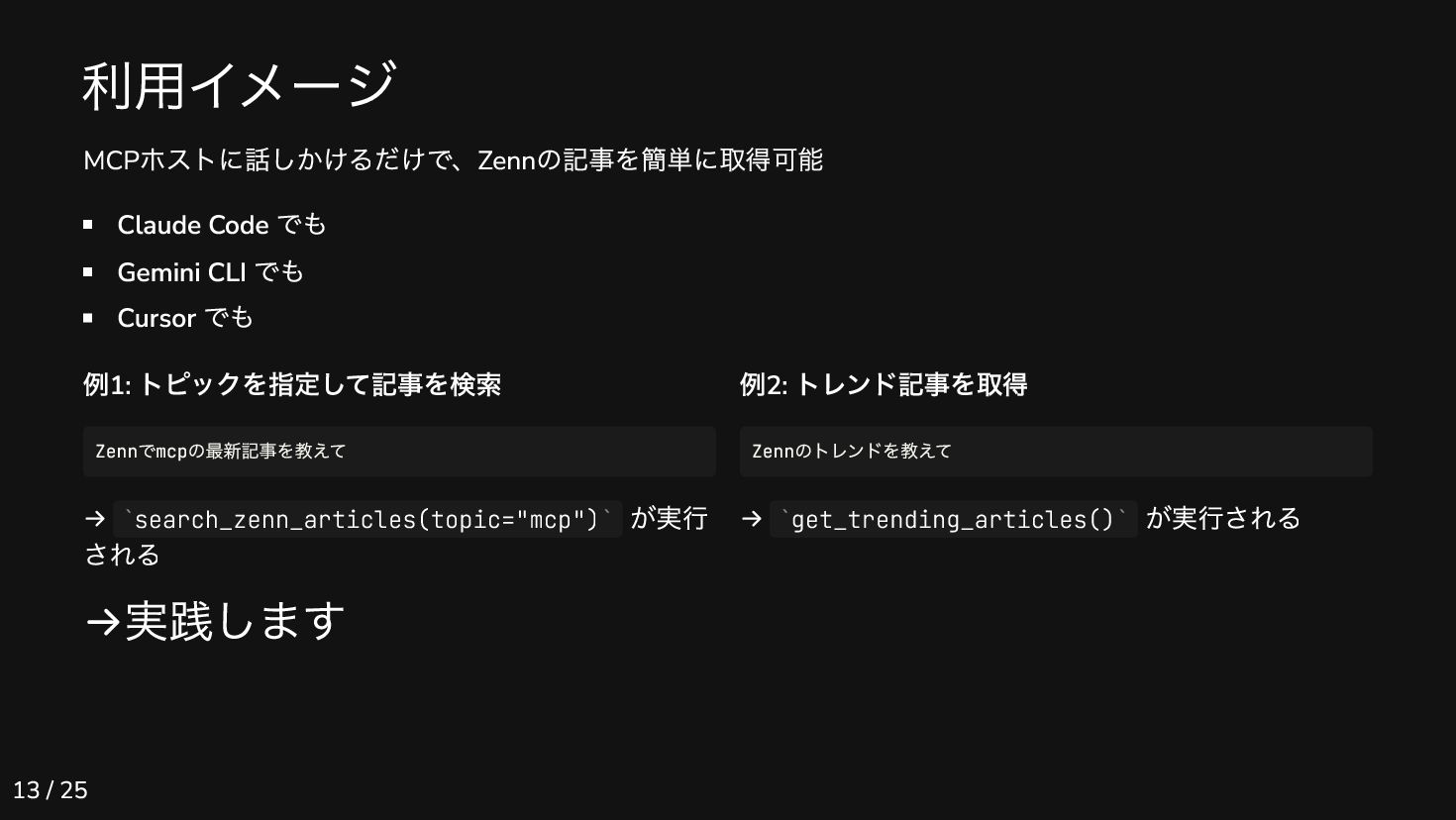Viewport: 1456px width, 820px height.
Task: Click the arrow before get_trending_articles code
Action: (752, 519)
